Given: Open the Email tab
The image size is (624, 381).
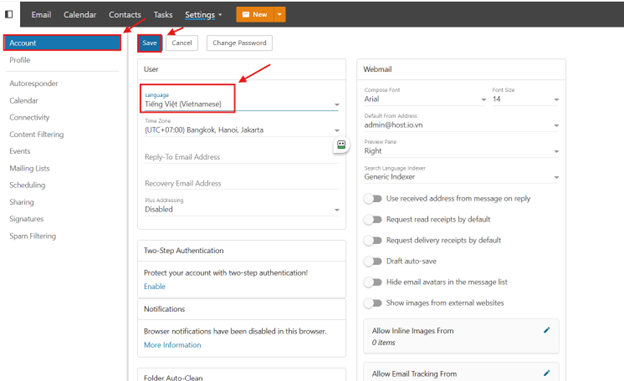Looking at the screenshot, I should click(x=41, y=15).
